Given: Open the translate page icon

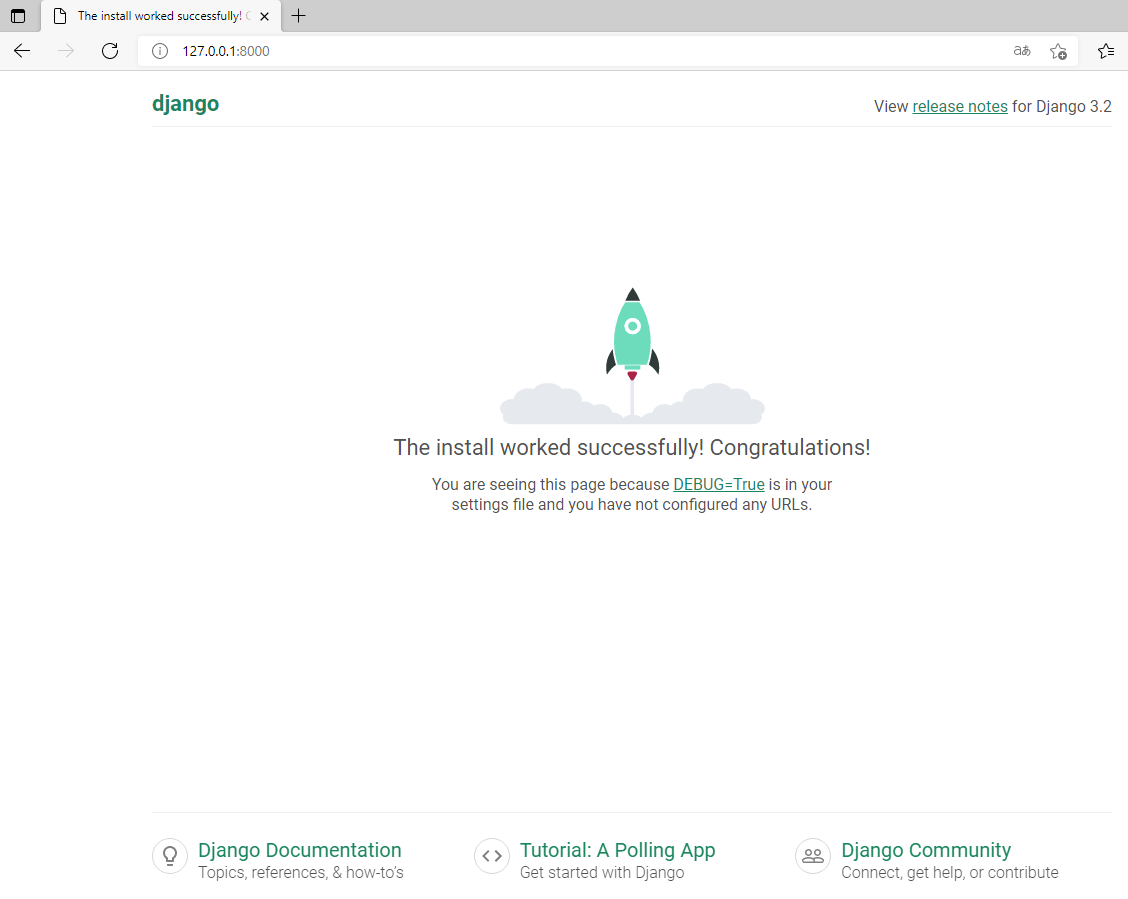Looking at the screenshot, I should pos(1022,51).
